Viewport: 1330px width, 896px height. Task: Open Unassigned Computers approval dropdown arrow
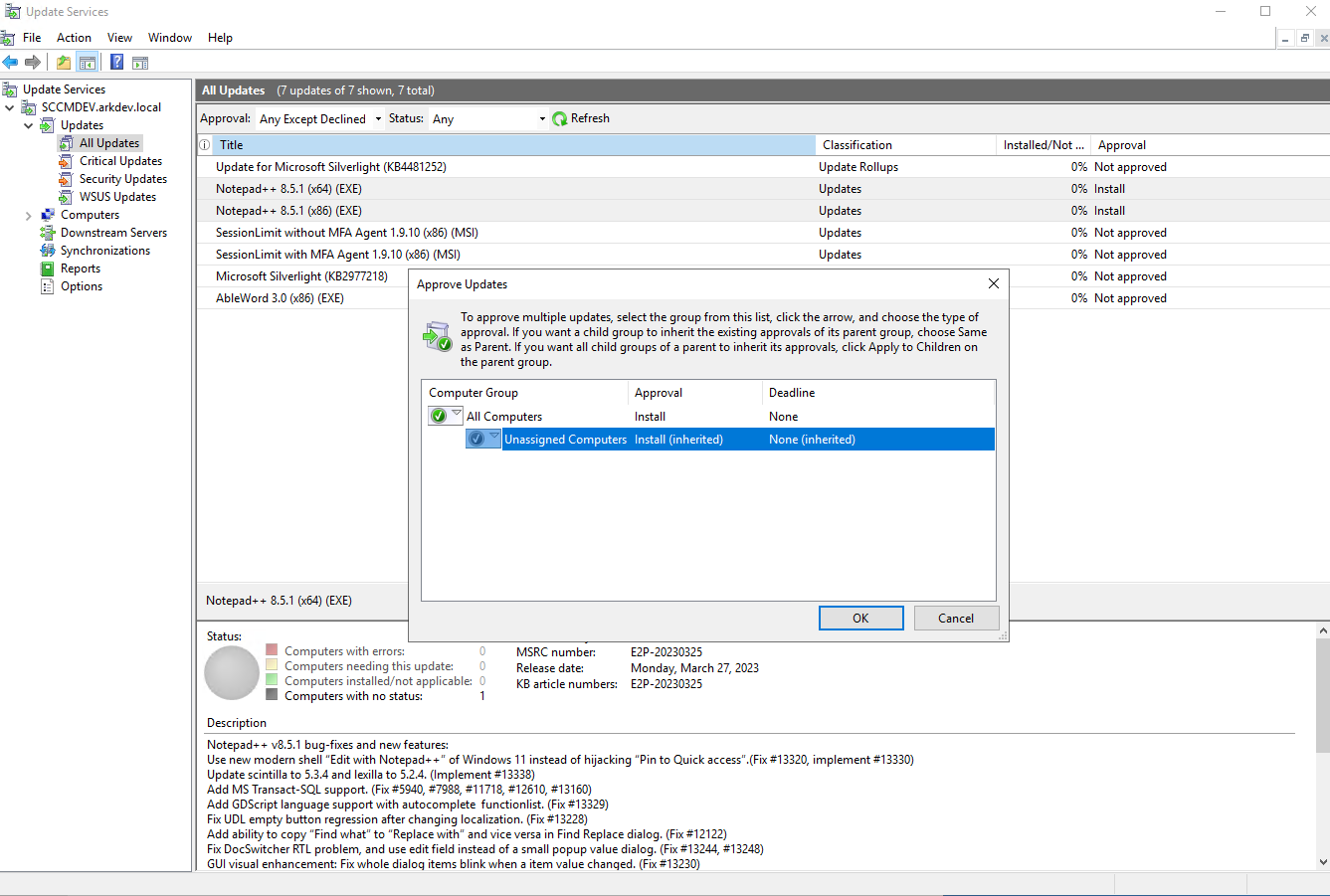point(494,438)
